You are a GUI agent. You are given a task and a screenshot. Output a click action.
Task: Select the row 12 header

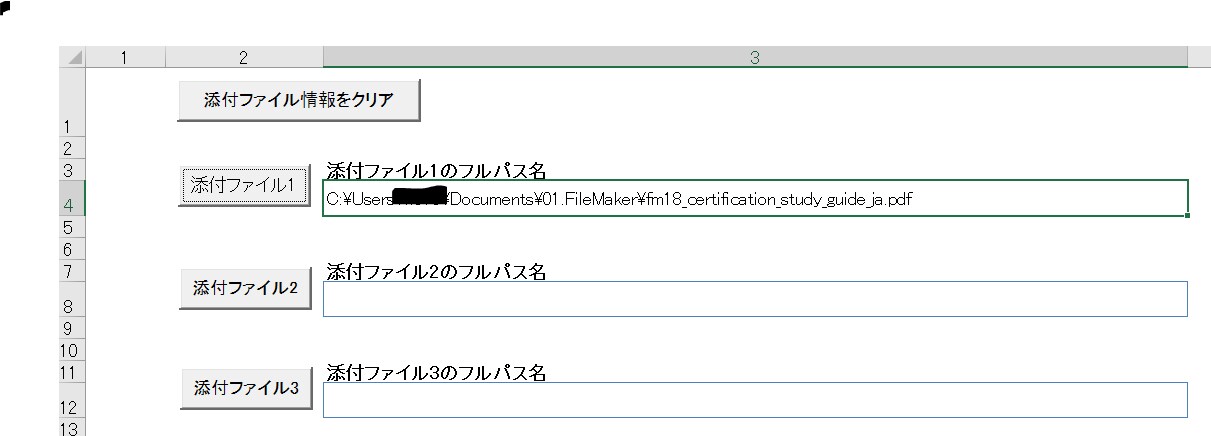pyautogui.click(x=73, y=400)
